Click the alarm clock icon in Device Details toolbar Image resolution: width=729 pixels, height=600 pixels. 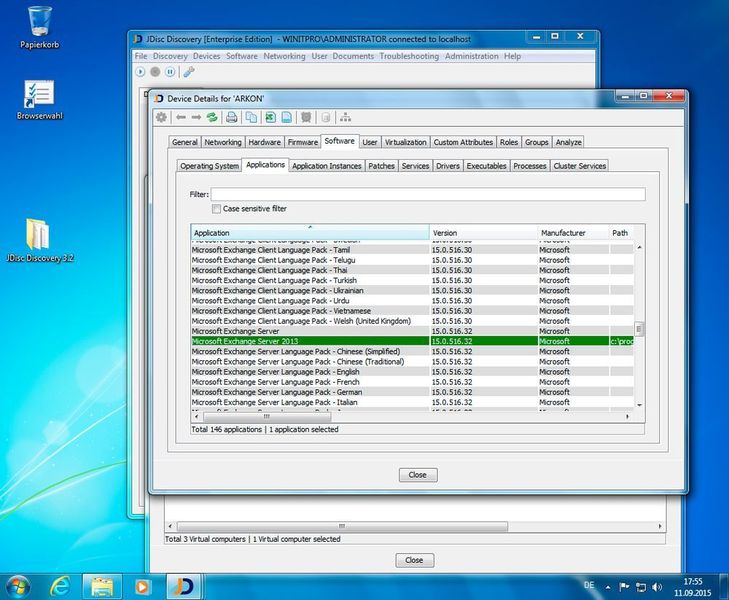[x=305, y=118]
